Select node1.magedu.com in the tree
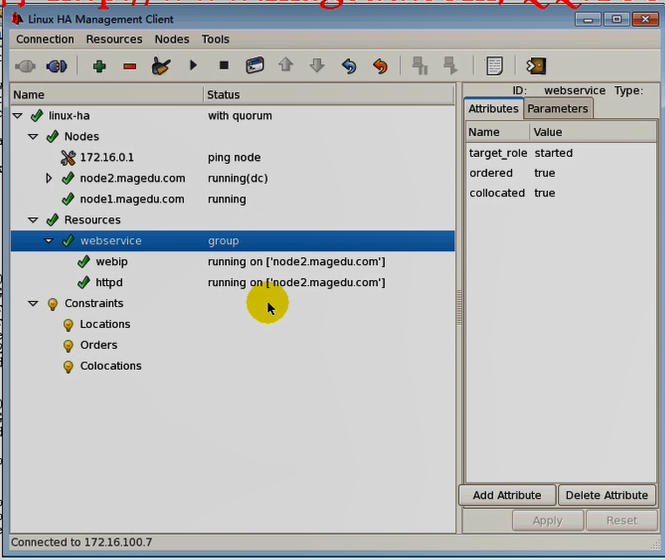 132,199
